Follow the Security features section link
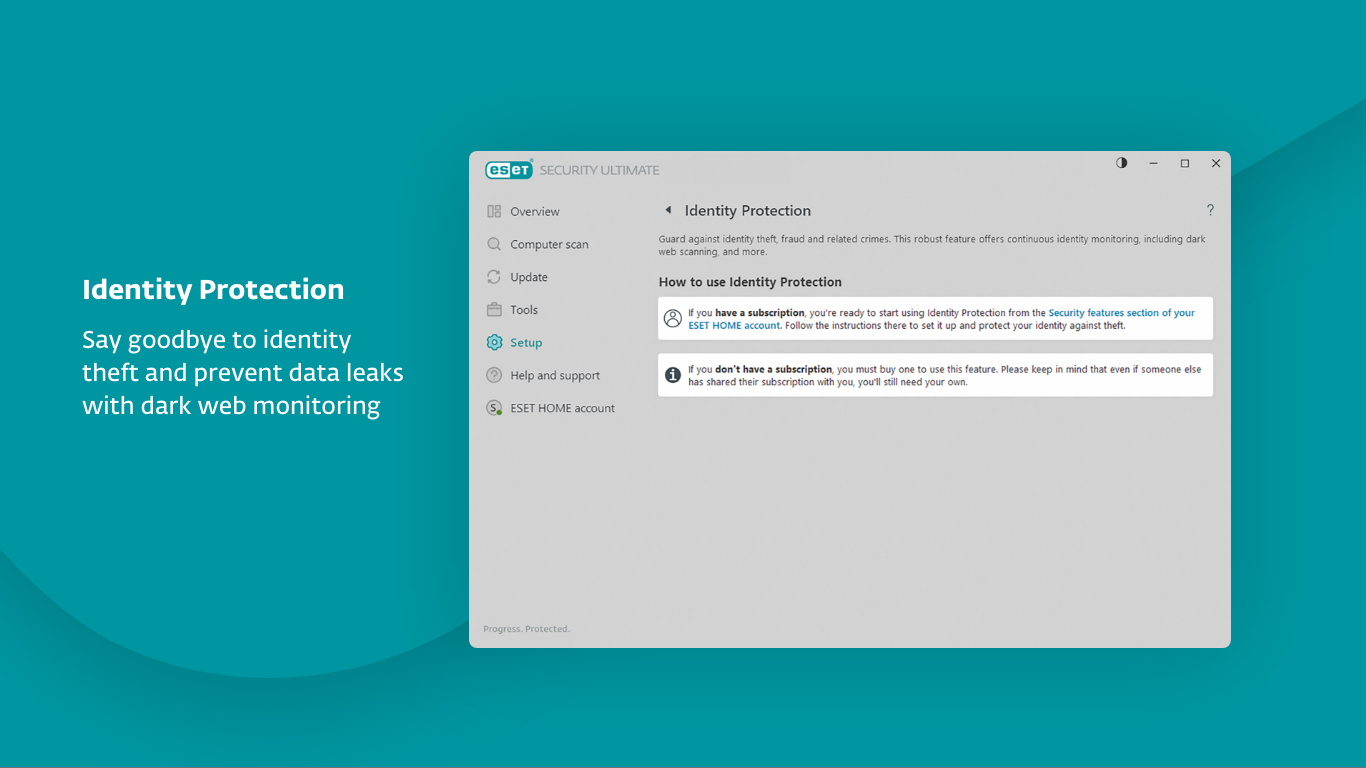Image resolution: width=1366 pixels, height=768 pixels. (1121, 312)
